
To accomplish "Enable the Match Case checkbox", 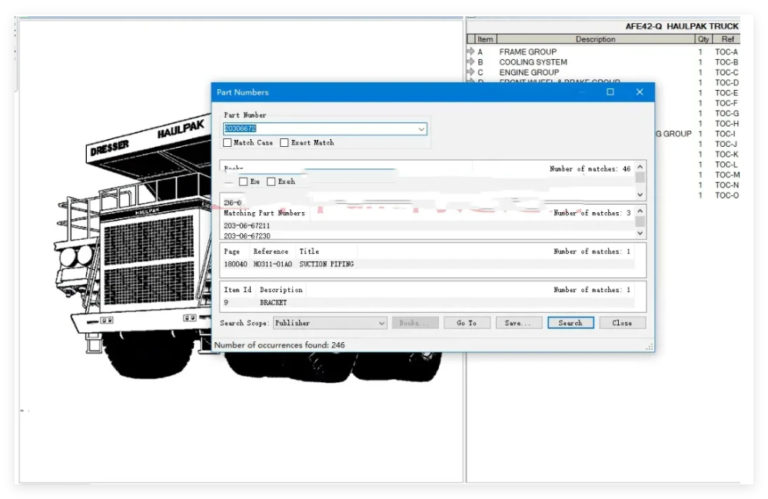I will click(227, 143).
